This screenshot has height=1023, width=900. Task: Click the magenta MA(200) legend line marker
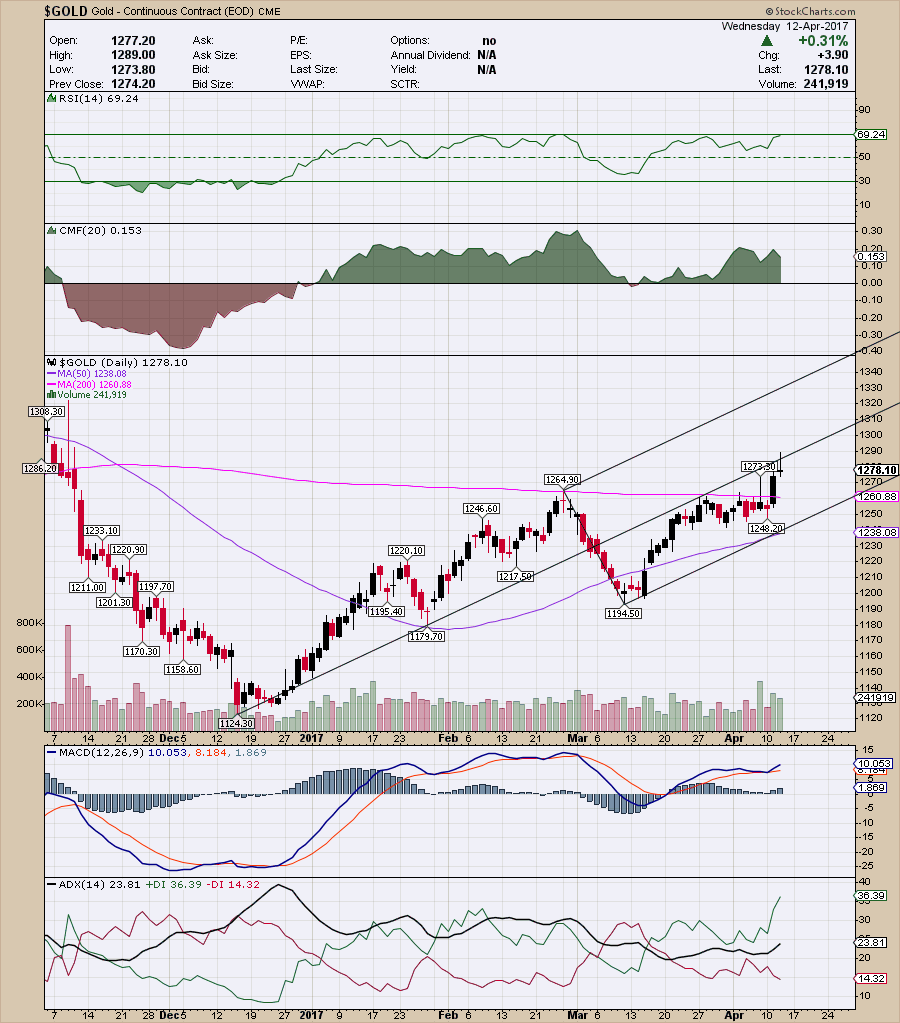coord(52,385)
